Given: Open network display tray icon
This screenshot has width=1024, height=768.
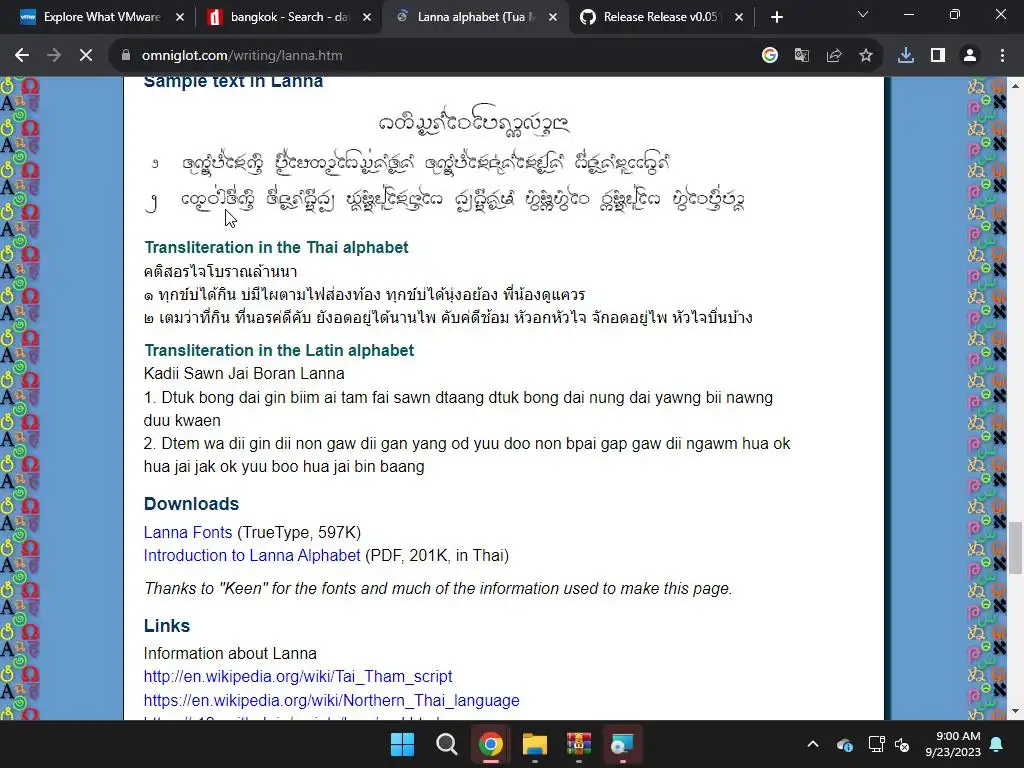Looking at the screenshot, I should click(x=876, y=744).
